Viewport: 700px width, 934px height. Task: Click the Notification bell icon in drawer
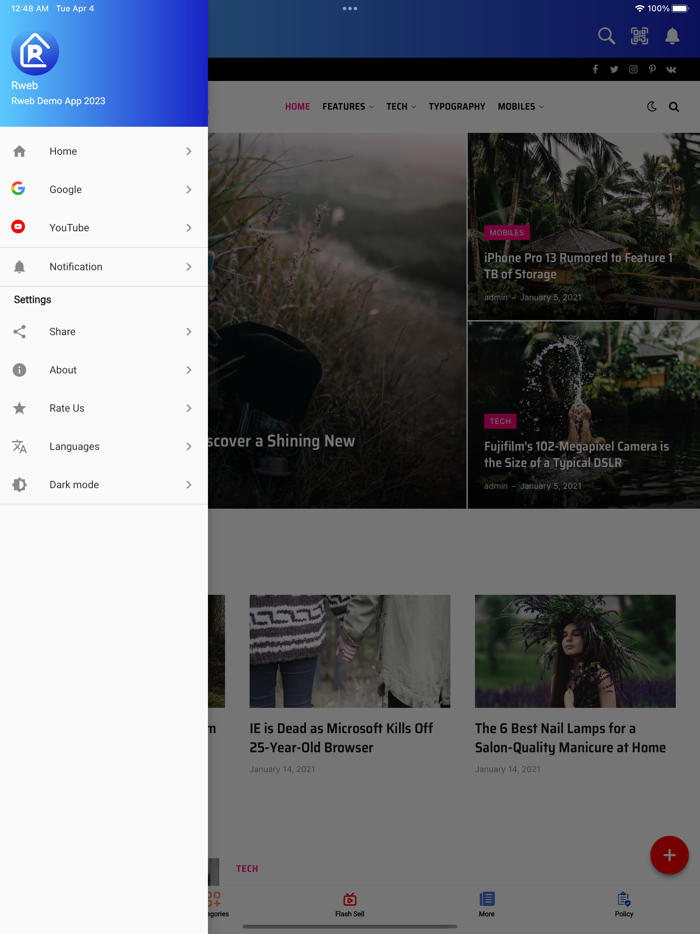(x=19, y=267)
